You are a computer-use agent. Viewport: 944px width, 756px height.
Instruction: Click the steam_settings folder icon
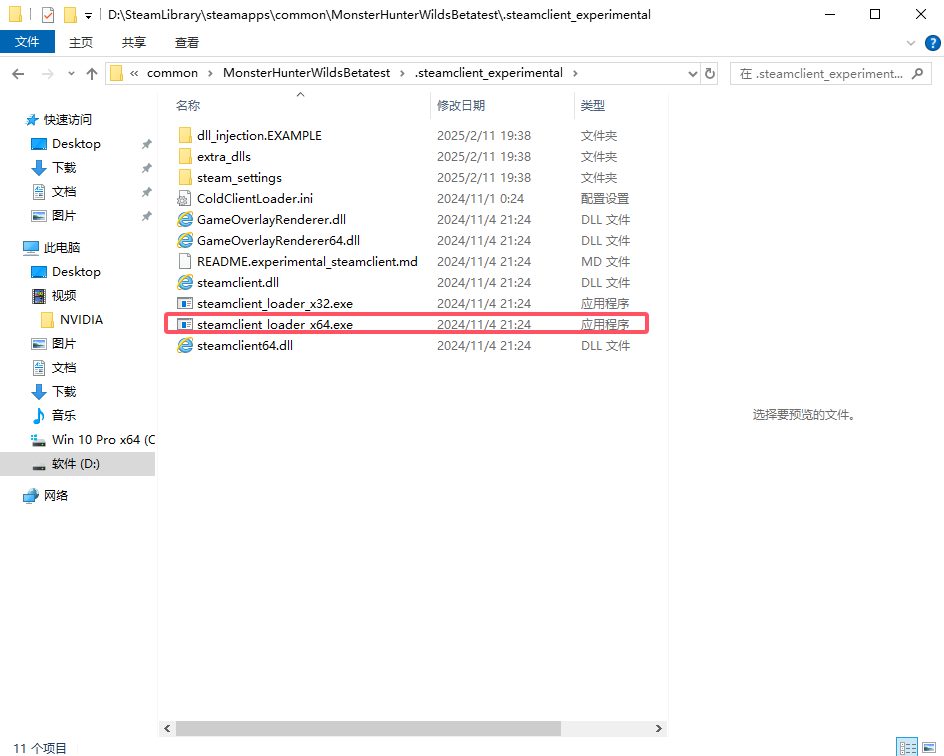(x=185, y=178)
